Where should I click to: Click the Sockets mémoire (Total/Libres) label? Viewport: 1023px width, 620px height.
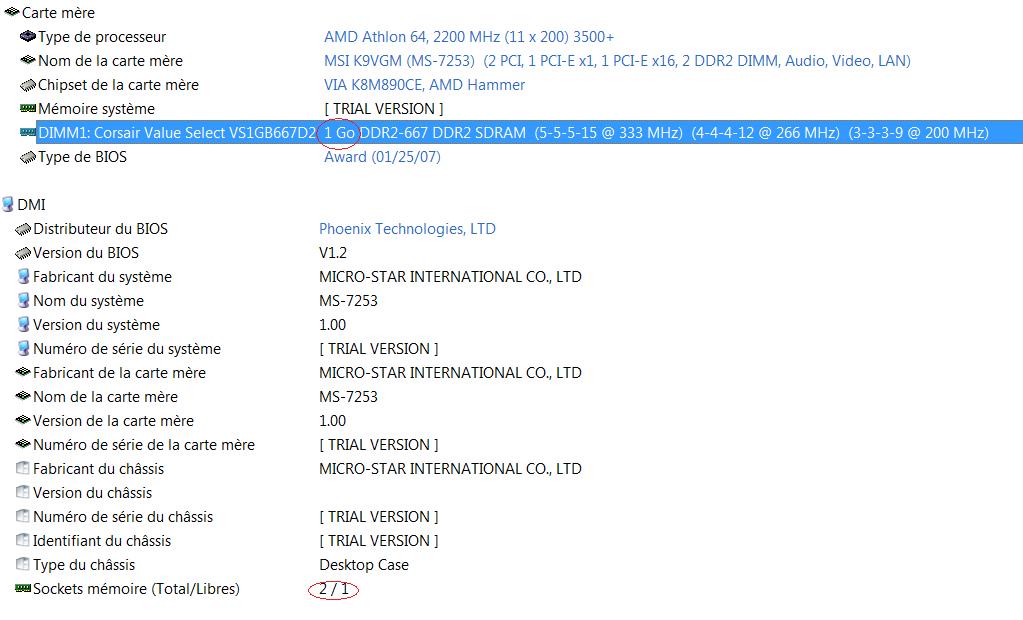pyautogui.click(x=136, y=589)
